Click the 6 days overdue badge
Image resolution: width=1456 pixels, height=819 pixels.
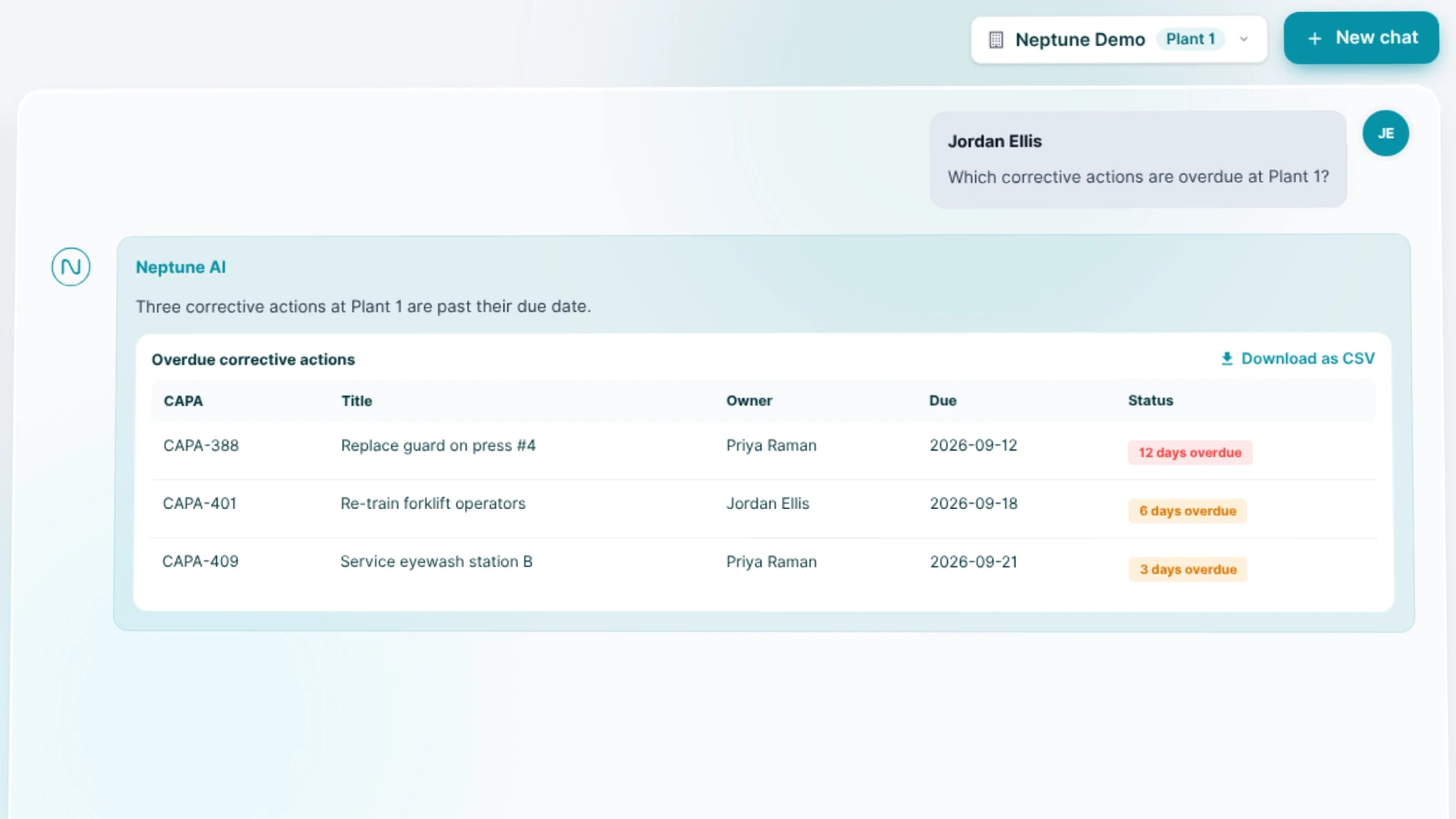pyautogui.click(x=1188, y=511)
